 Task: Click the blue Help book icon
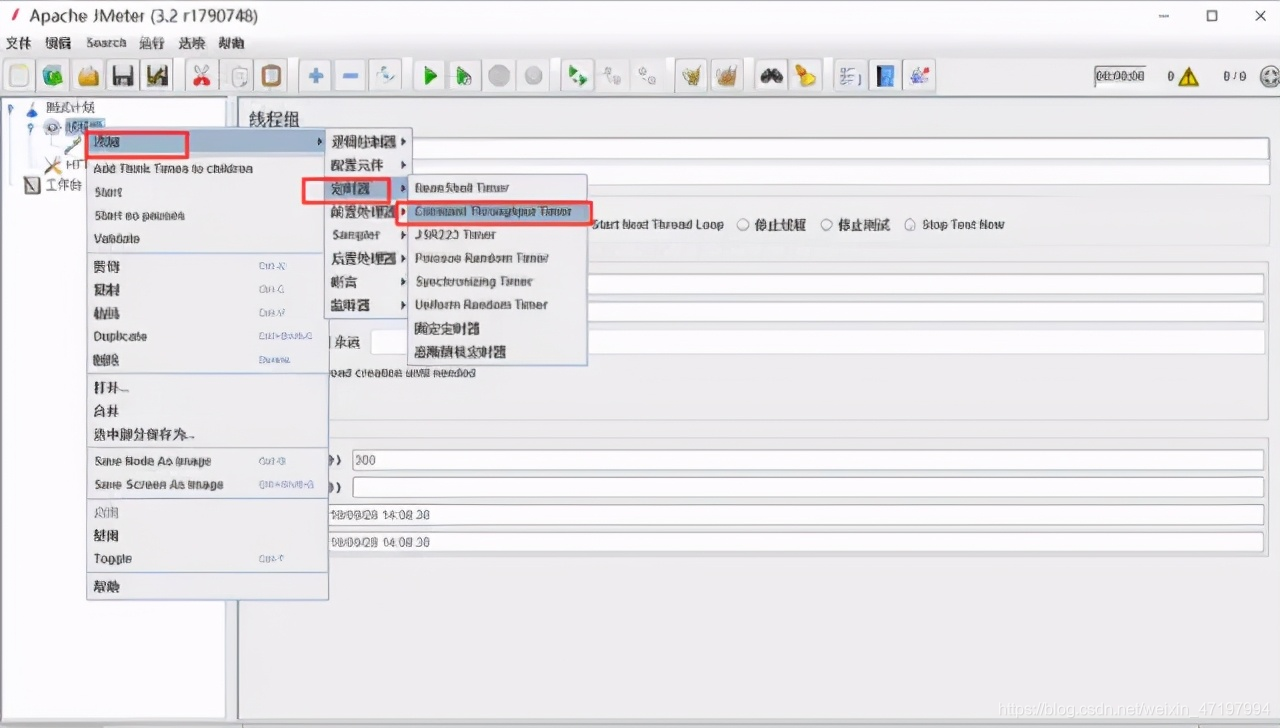tap(885, 75)
